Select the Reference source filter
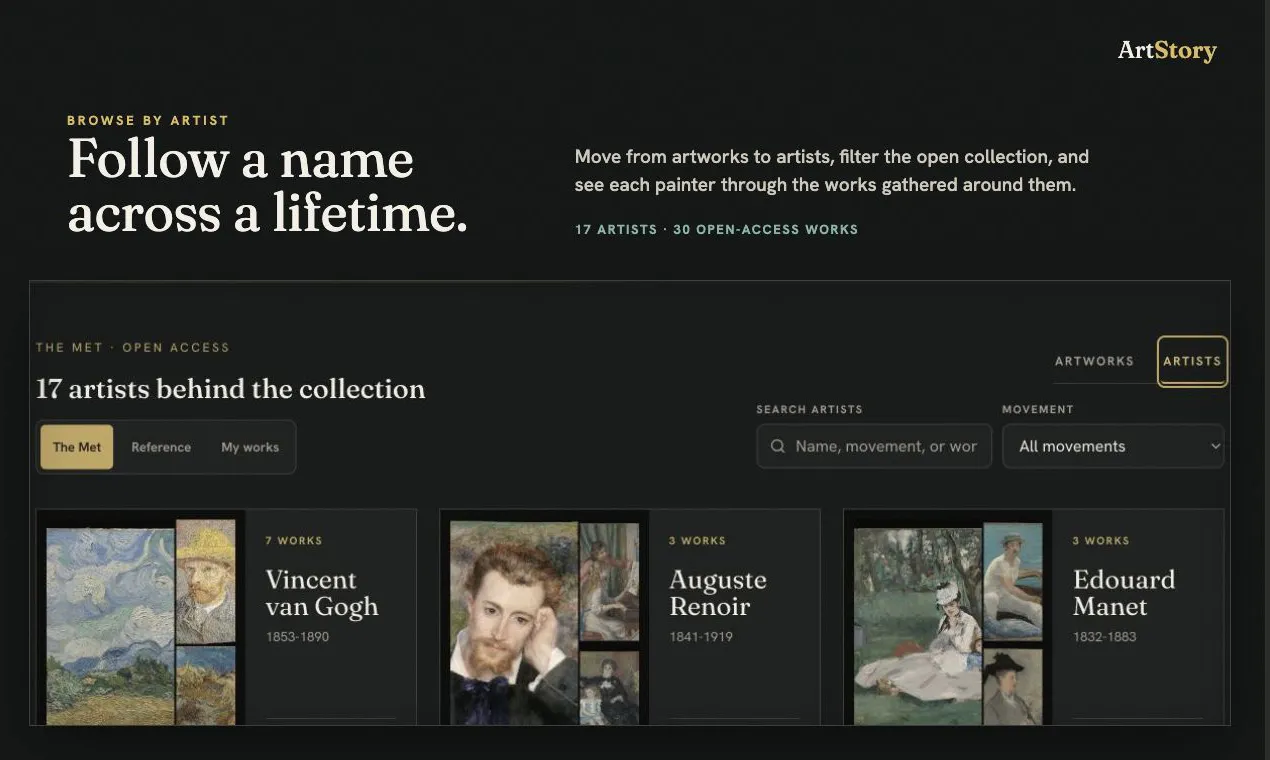The width and height of the screenshot is (1270, 760). point(161,447)
